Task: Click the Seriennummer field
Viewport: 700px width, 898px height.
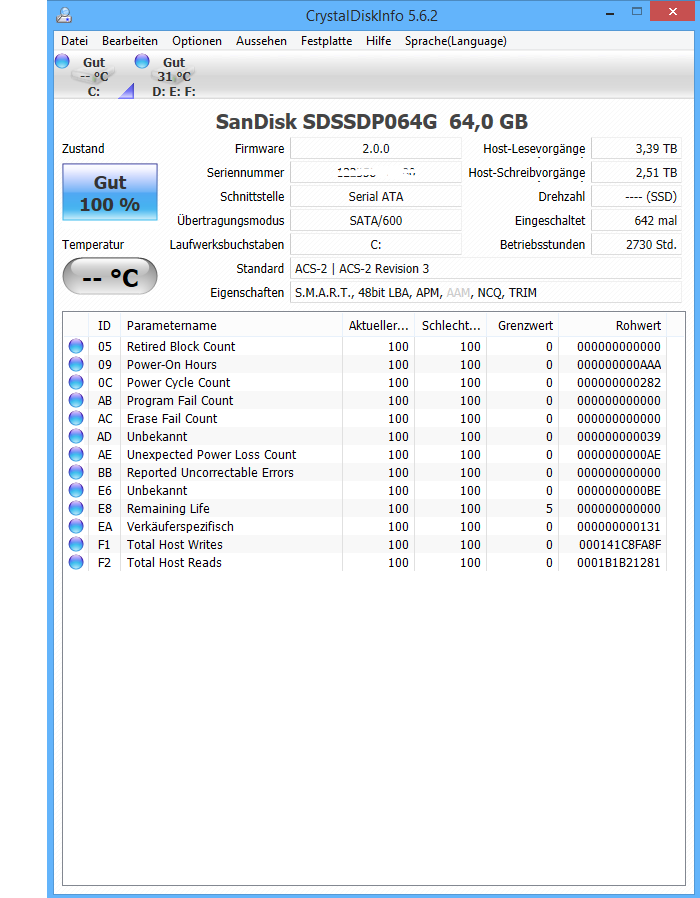Action: click(x=376, y=172)
